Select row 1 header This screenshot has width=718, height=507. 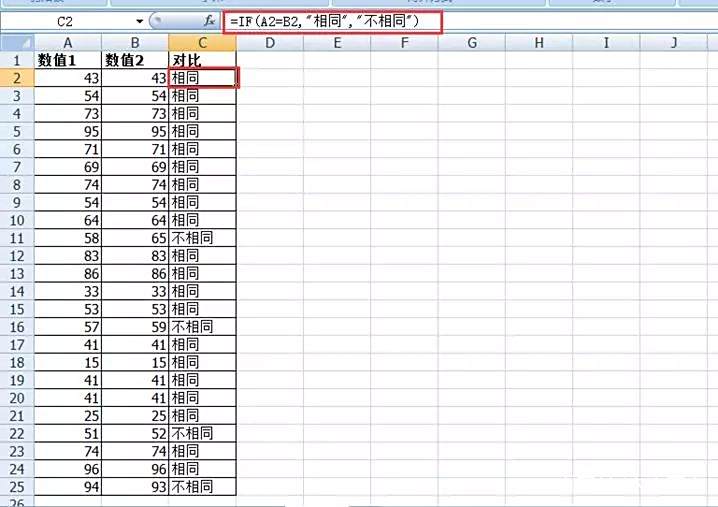pos(17,60)
